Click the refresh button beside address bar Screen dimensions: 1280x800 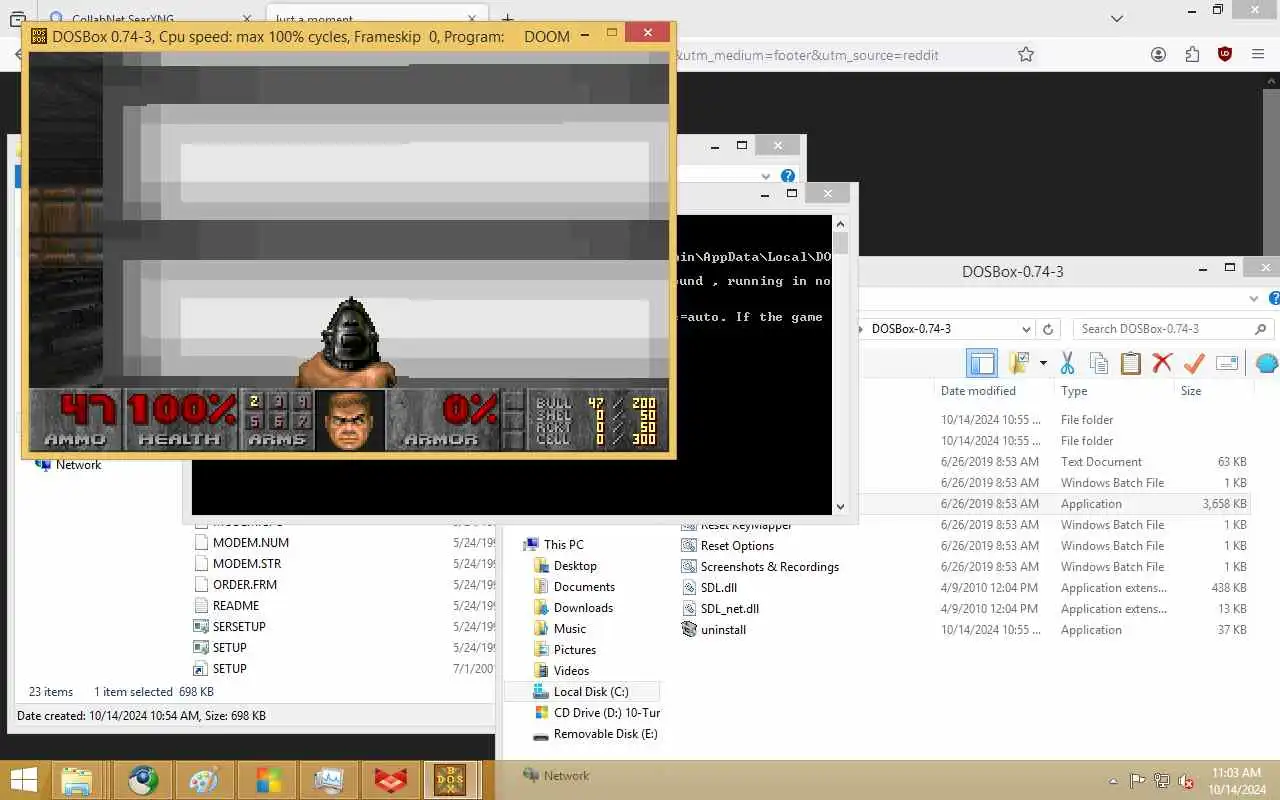(x=1048, y=329)
